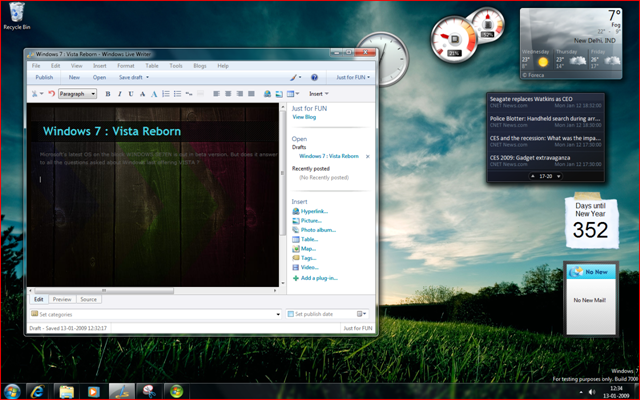The height and width of the screenshot is (400, 640).
Task: Open the Windows 7 : Vista Reborn draft
Action: (329, 156)
